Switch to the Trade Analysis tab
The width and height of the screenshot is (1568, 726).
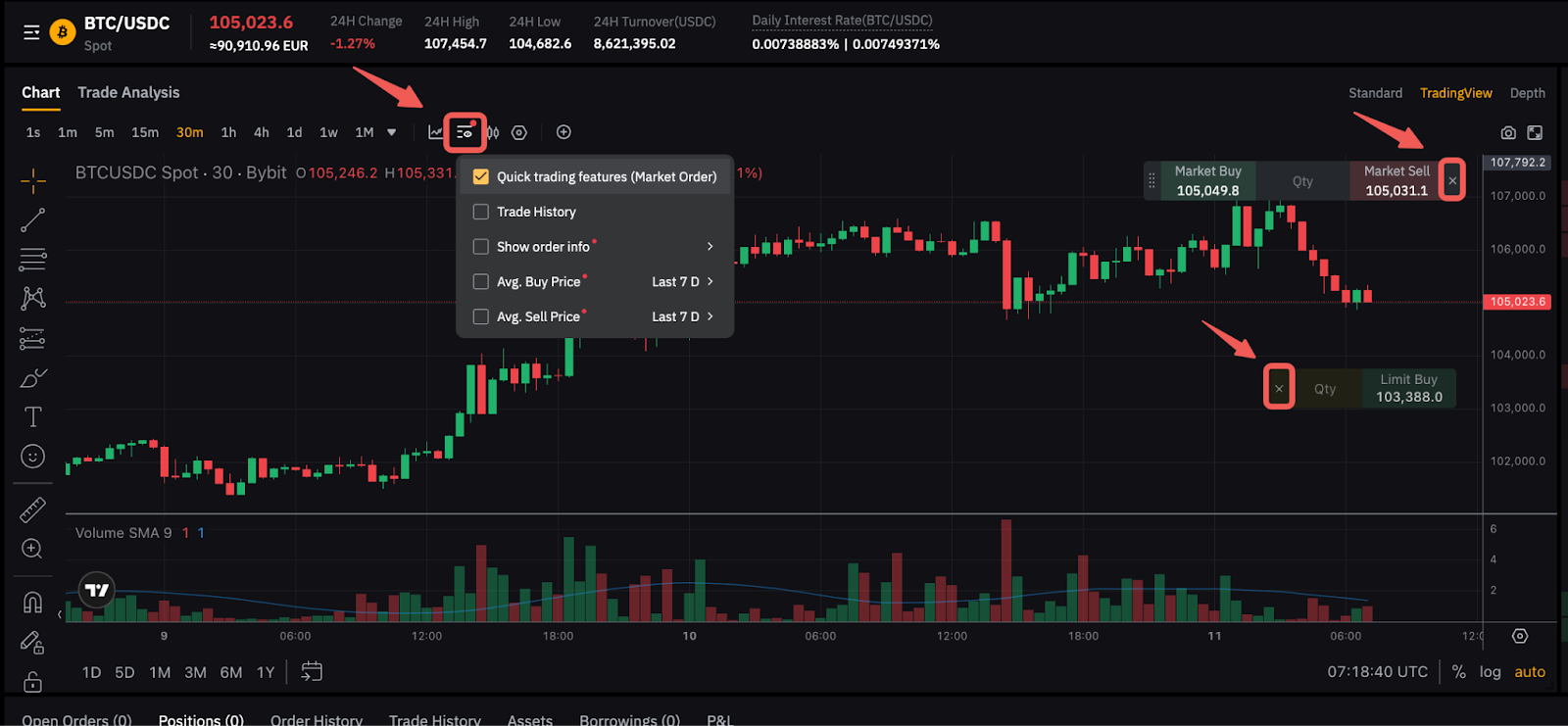[128, 92]
